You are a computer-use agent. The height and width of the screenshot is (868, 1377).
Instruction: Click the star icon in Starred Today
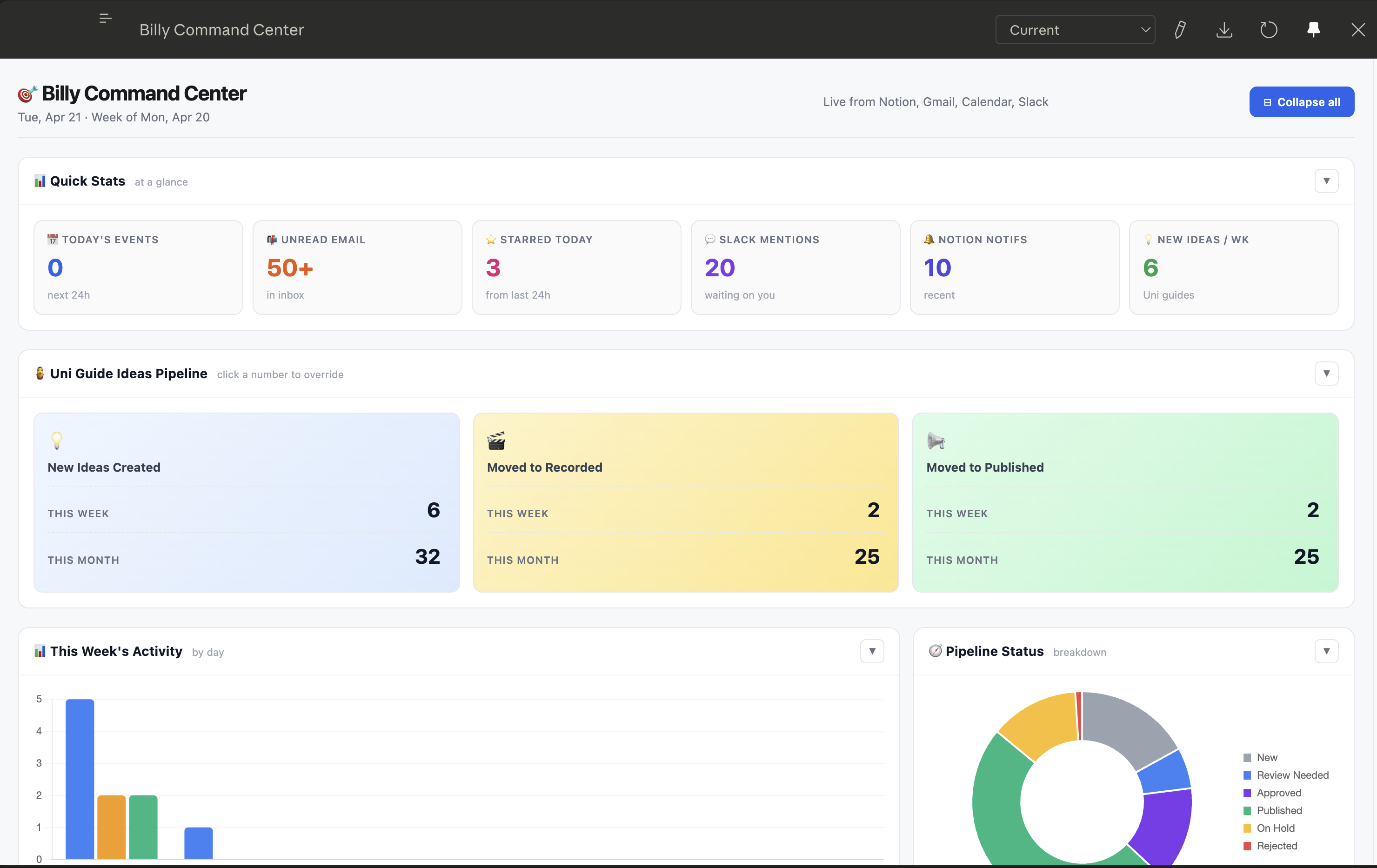491,240
